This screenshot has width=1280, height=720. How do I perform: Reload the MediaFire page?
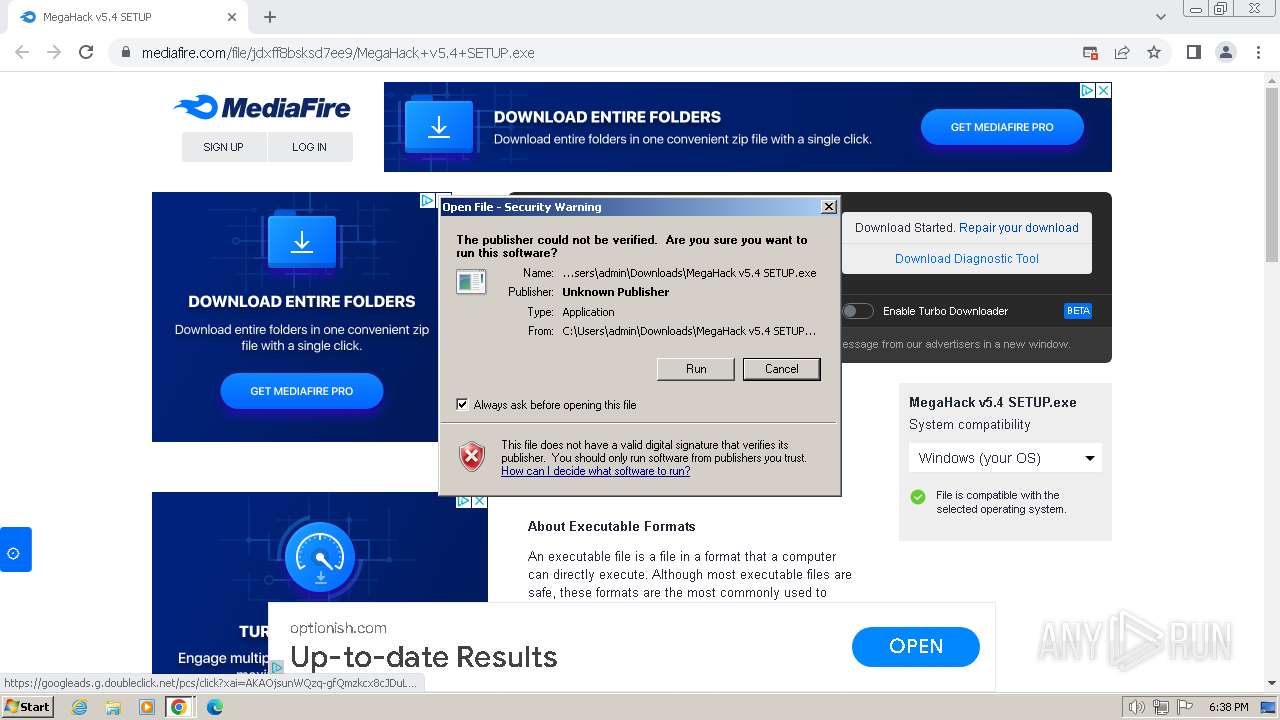point(86,52)
